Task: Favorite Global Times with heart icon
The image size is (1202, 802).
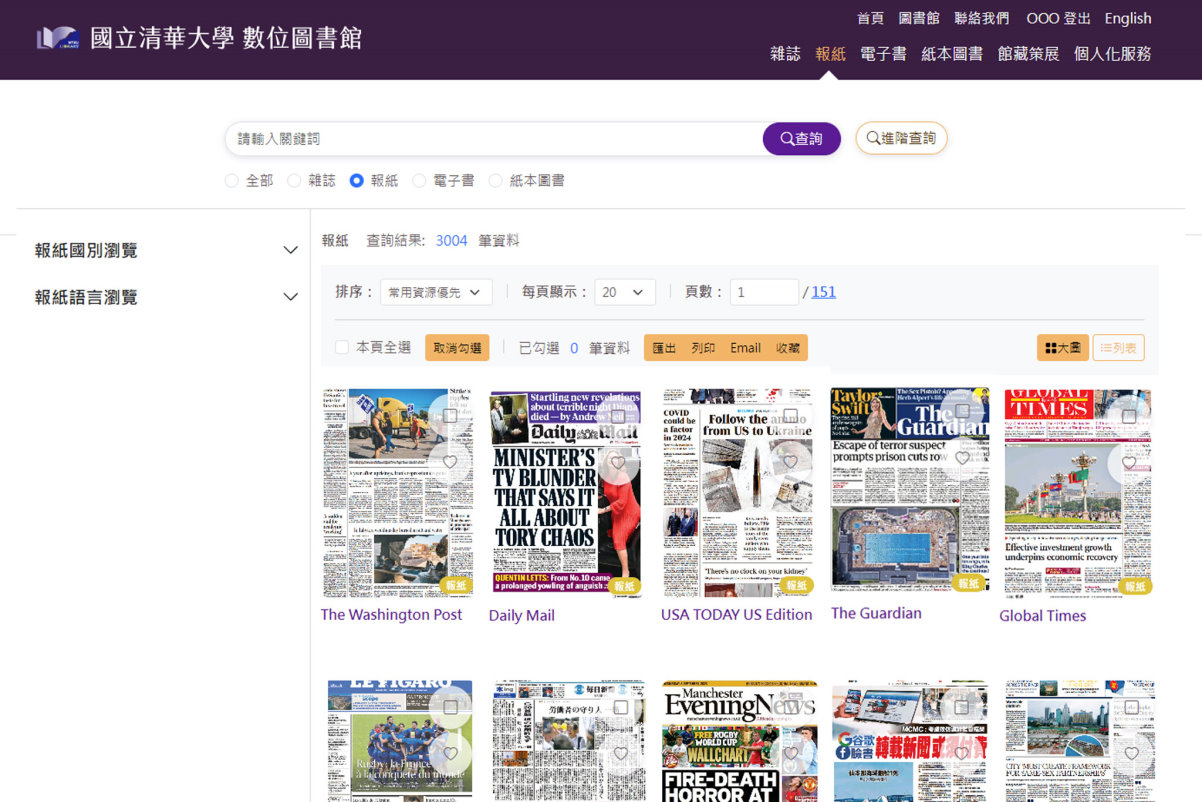Action: click(1130, 462)
